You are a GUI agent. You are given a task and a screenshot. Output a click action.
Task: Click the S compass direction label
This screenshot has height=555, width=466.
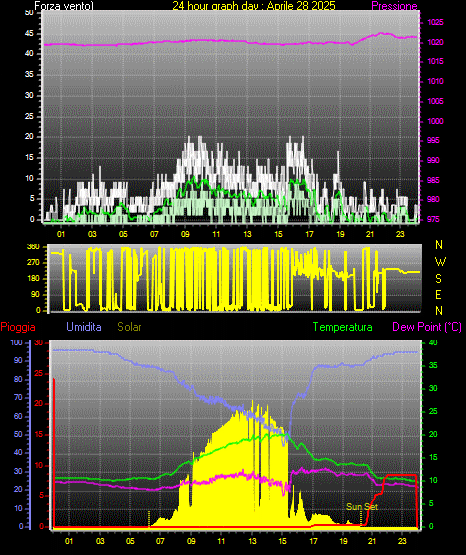click(438, 279)
